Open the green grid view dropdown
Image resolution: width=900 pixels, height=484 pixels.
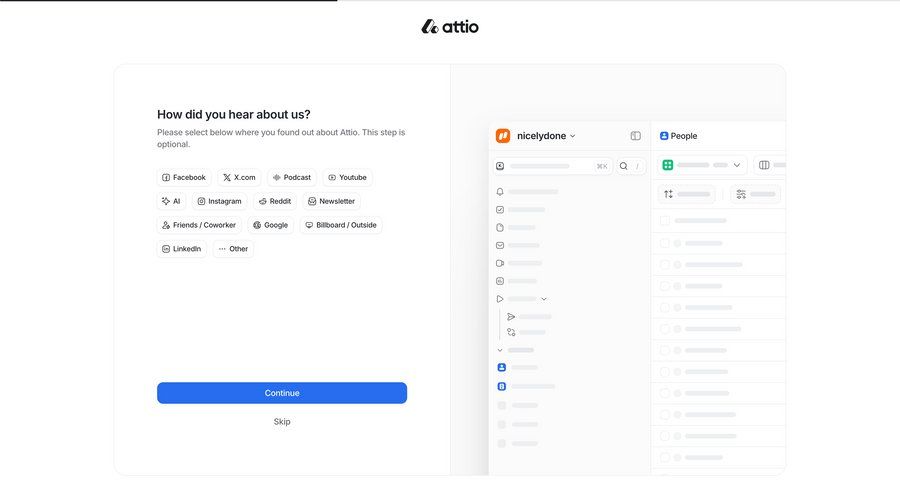704,165
